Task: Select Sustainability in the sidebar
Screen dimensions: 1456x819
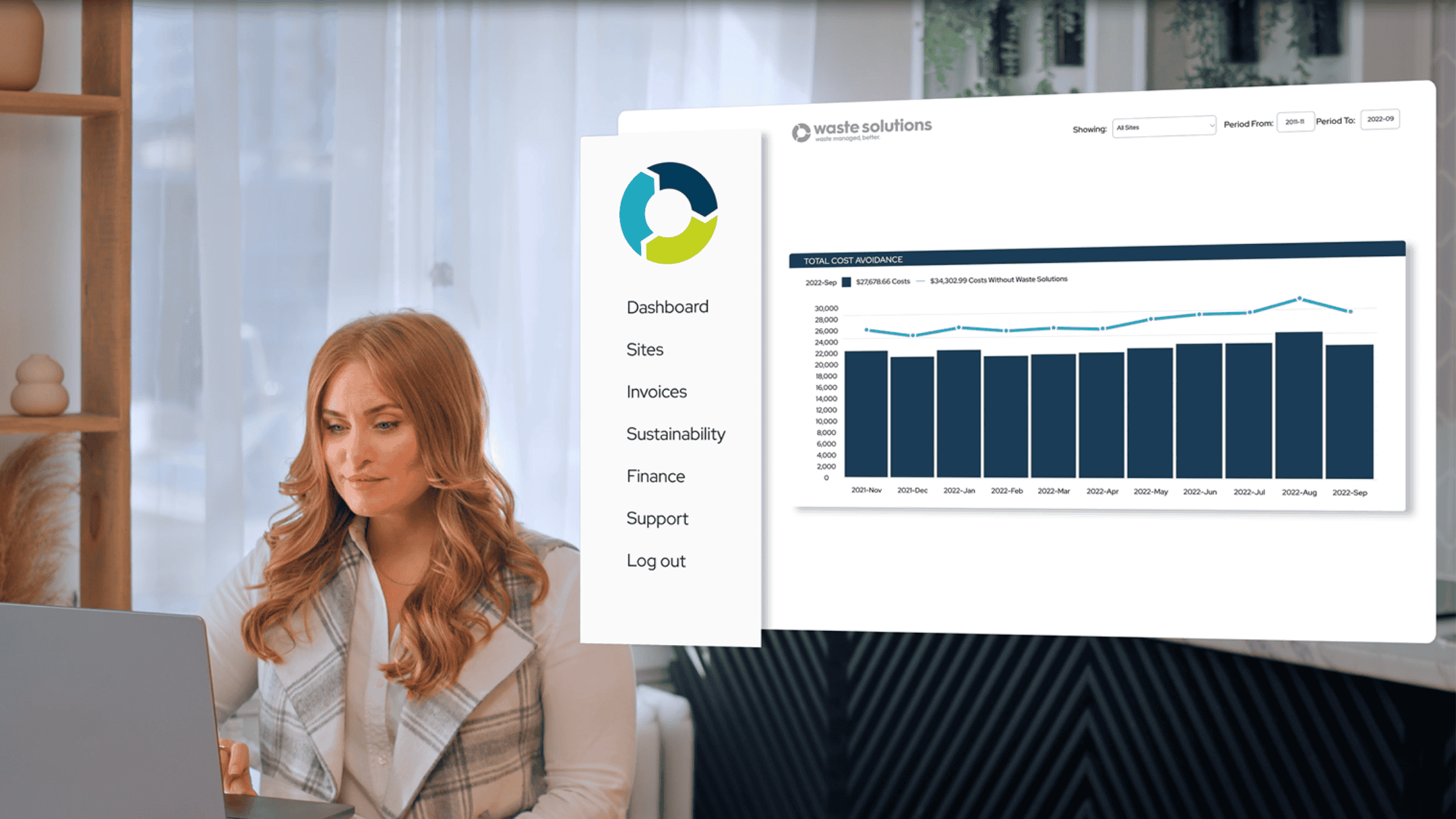Action: [x=675, y=434]
